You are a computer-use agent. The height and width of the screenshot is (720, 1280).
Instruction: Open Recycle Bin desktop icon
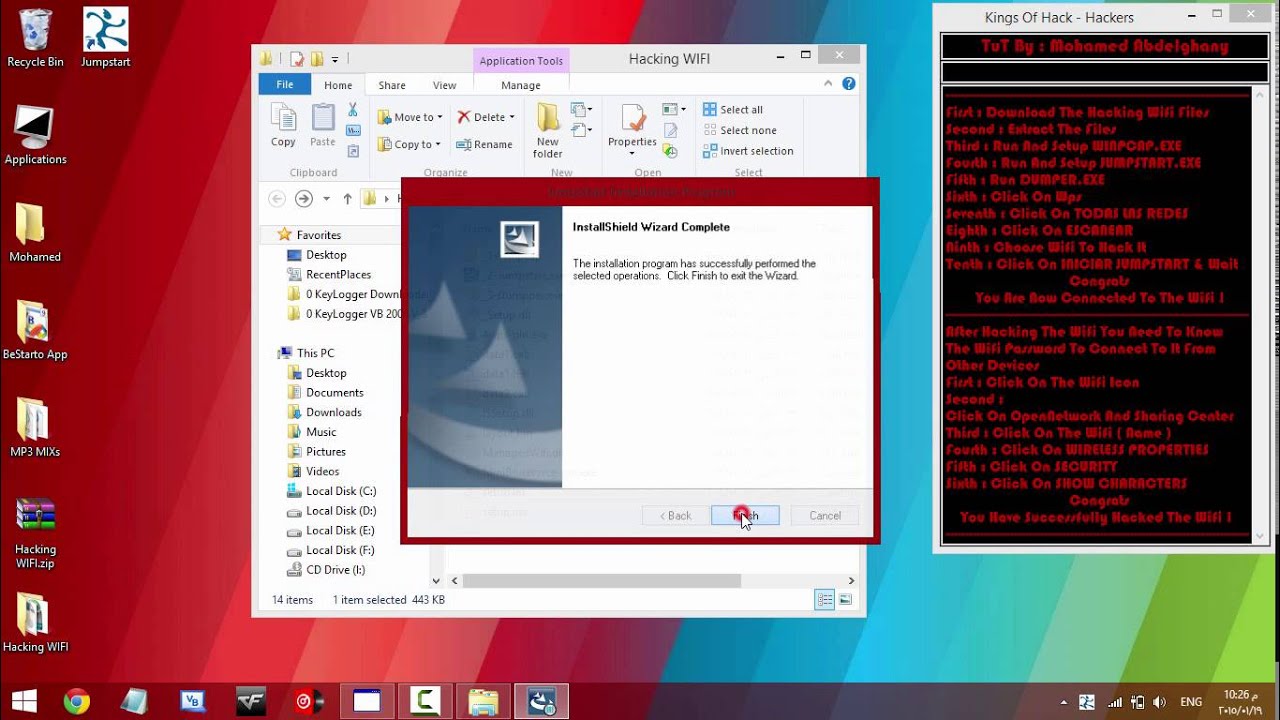[35, 38]
